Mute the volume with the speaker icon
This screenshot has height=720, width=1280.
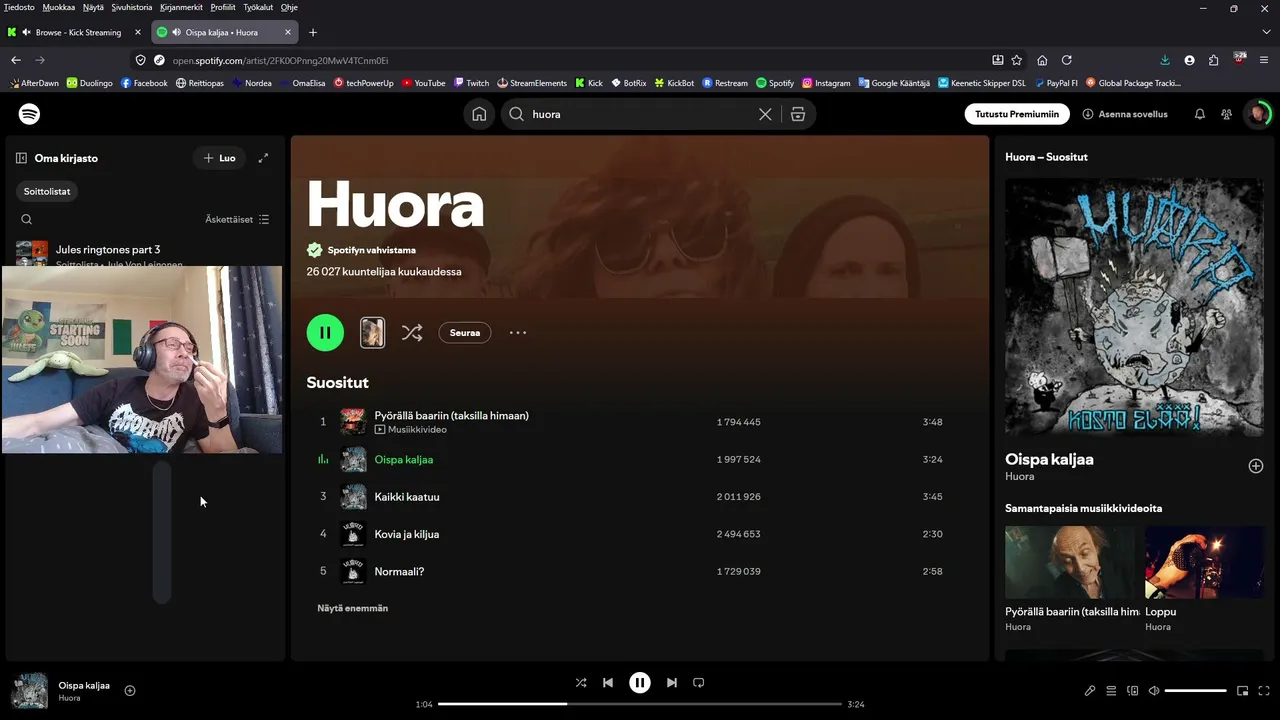coord(1154,691)
